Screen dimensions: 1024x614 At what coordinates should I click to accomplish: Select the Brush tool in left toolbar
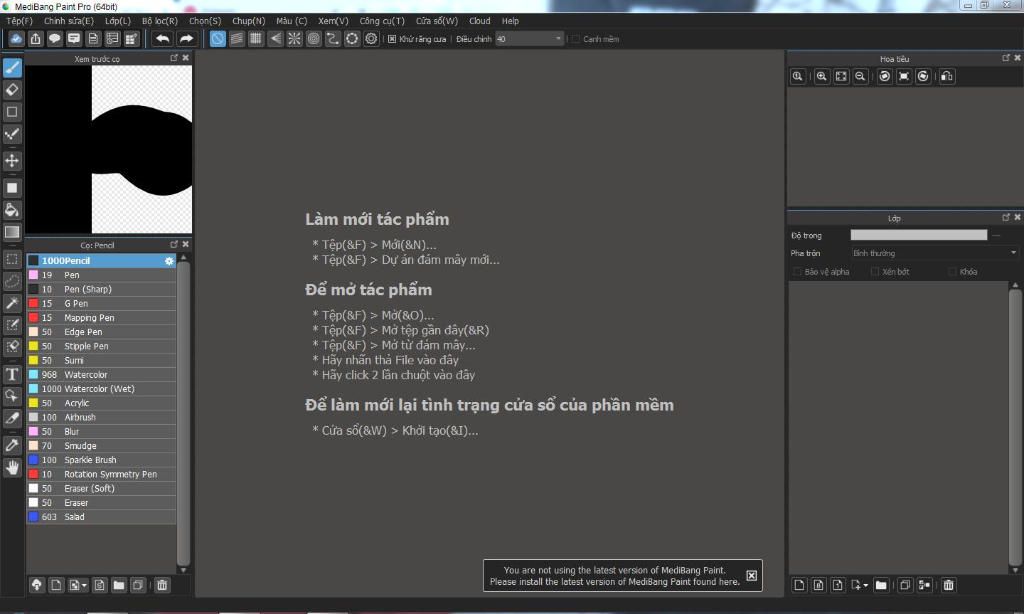coord(12,68)
